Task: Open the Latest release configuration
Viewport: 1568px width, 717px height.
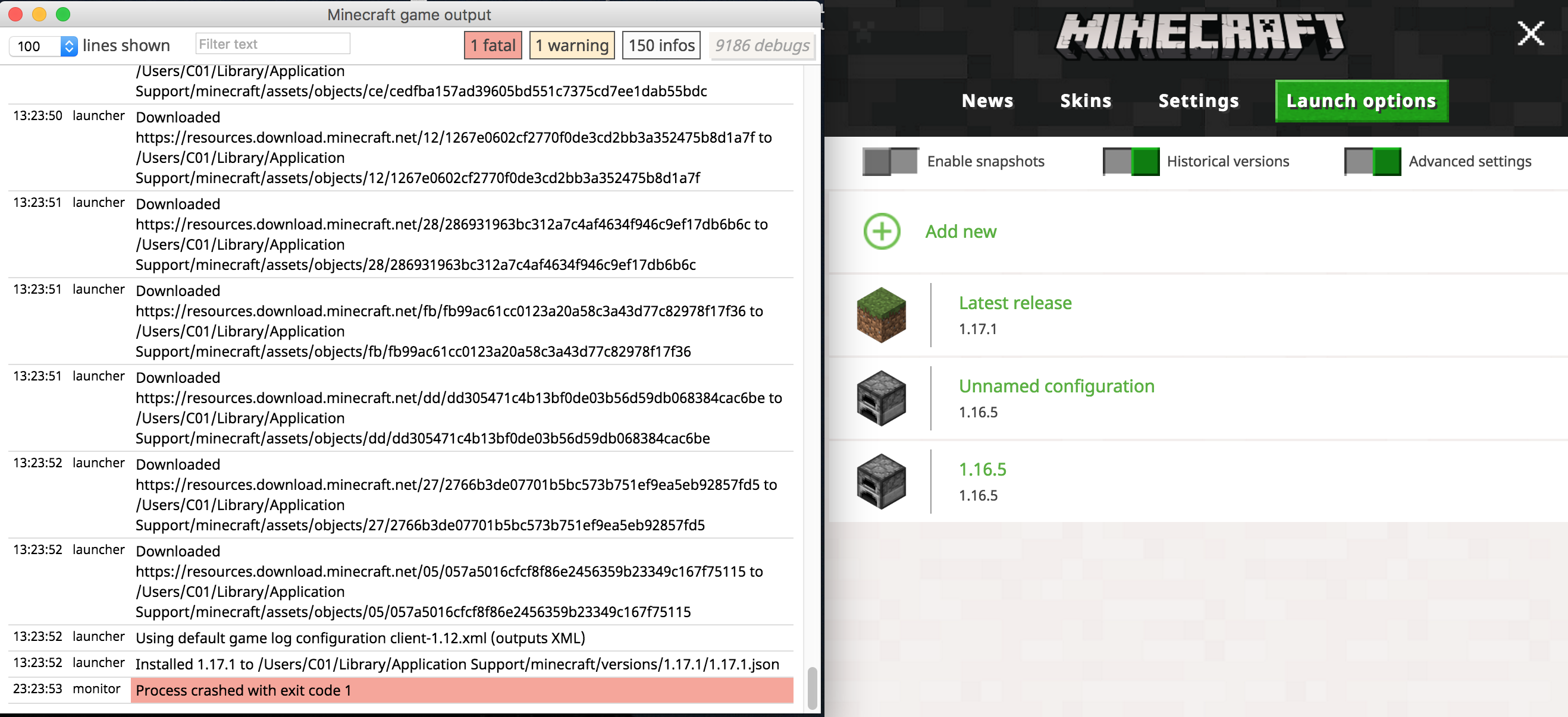Action: click(x=1015, y=303)
